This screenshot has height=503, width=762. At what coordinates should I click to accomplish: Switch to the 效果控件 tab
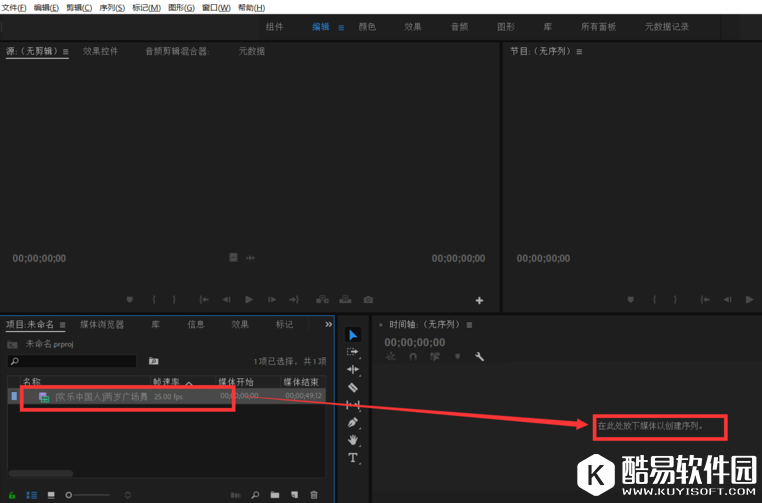point(100,50)
